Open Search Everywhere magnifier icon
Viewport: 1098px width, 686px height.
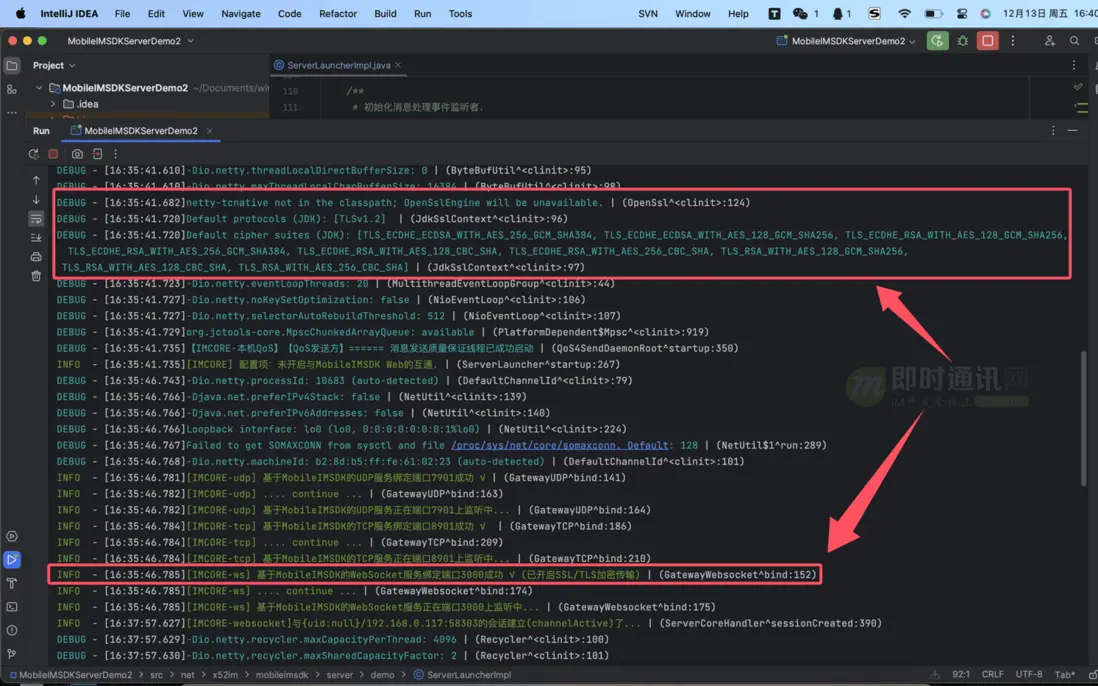coord(1074,41)
